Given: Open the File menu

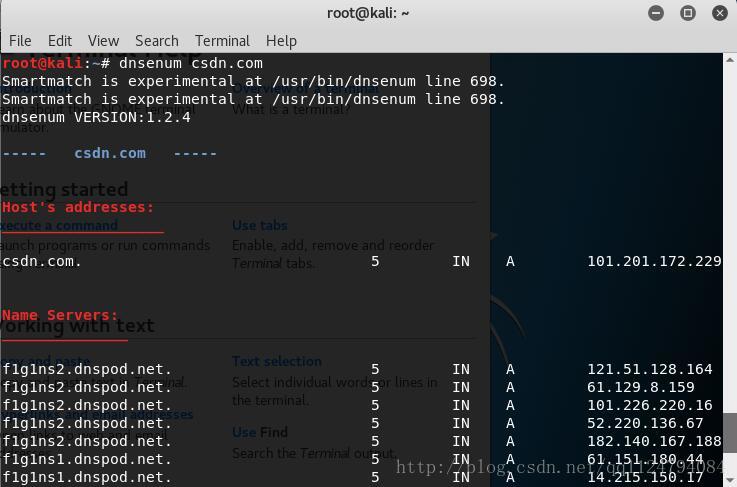Looking at the screenshot, I should click(20, 41).
